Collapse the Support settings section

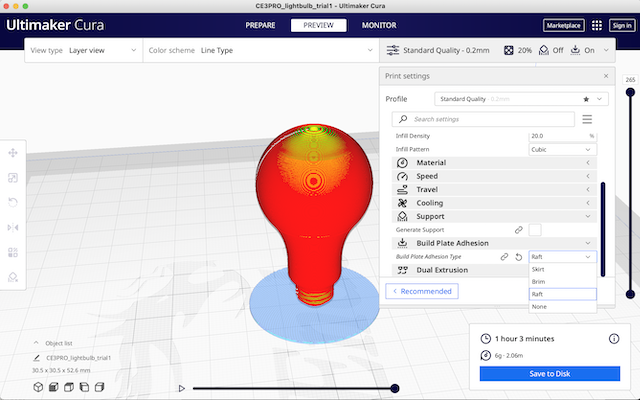(494, 216)
